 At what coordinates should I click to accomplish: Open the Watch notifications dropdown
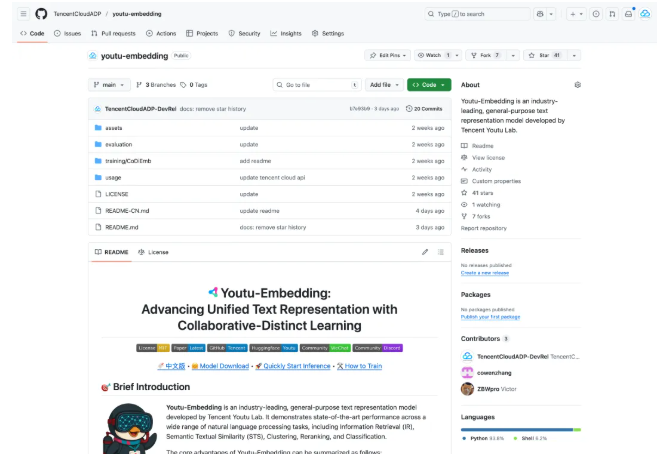pyautogui.click(x=438, y=56)
